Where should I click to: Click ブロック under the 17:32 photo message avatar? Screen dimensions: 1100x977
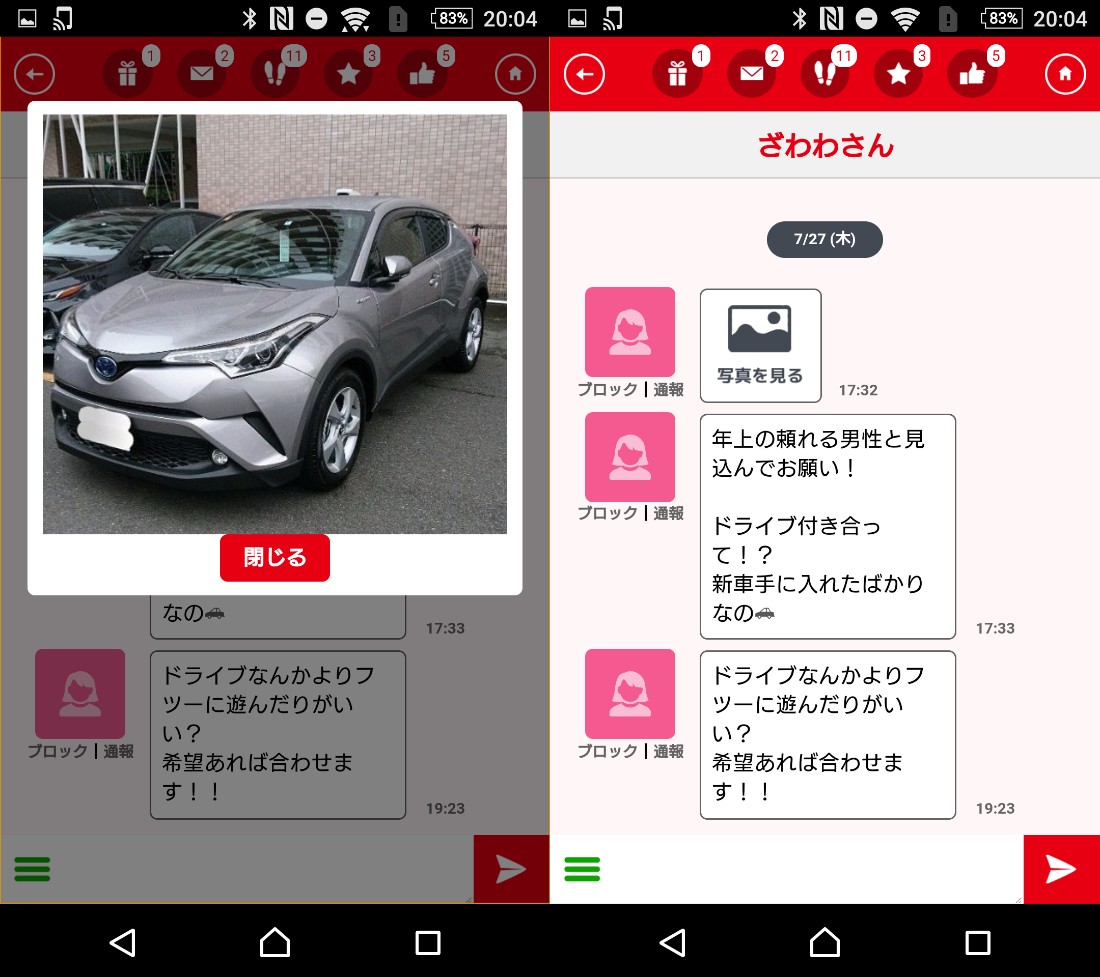[607, 390]
